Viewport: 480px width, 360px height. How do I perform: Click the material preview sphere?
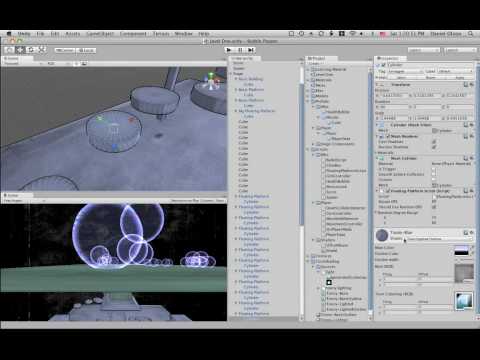click(x=382, y=235)
